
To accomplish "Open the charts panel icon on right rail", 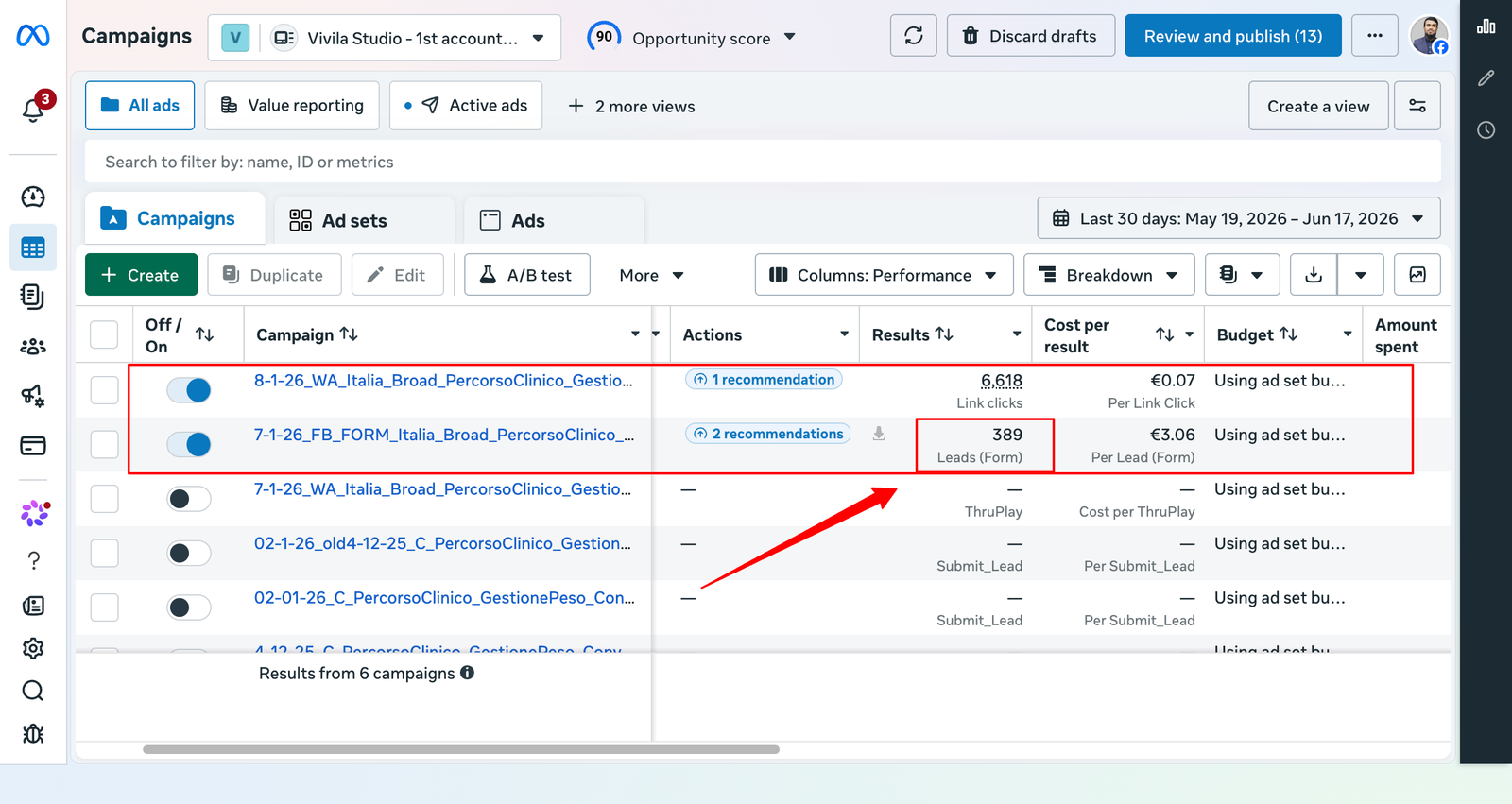I will [1486, 26].
